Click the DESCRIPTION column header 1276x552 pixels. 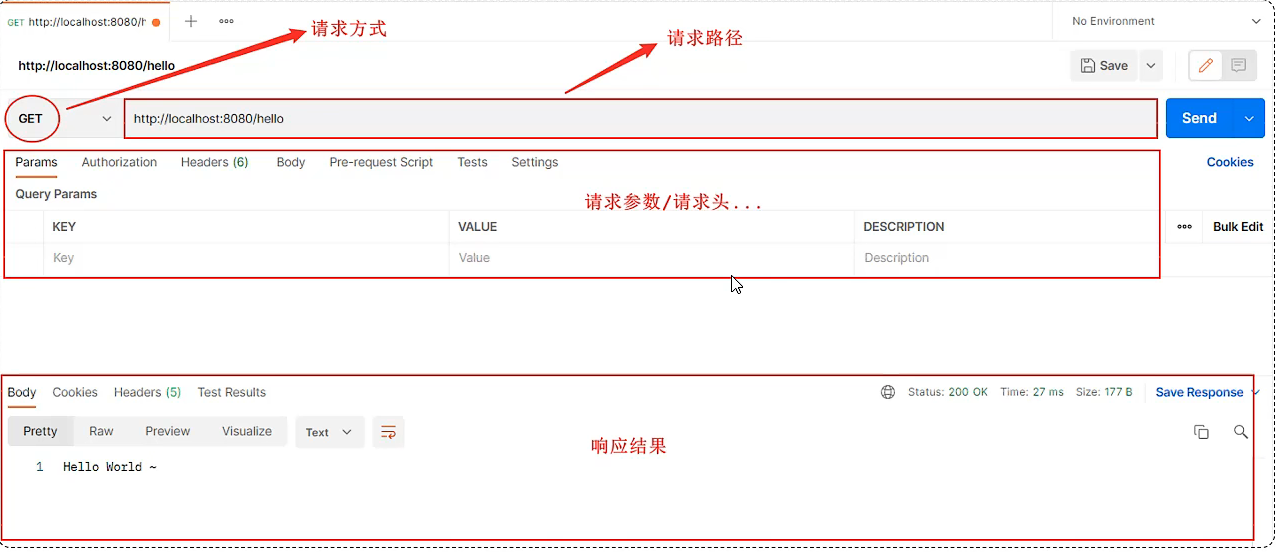(903, 227)
